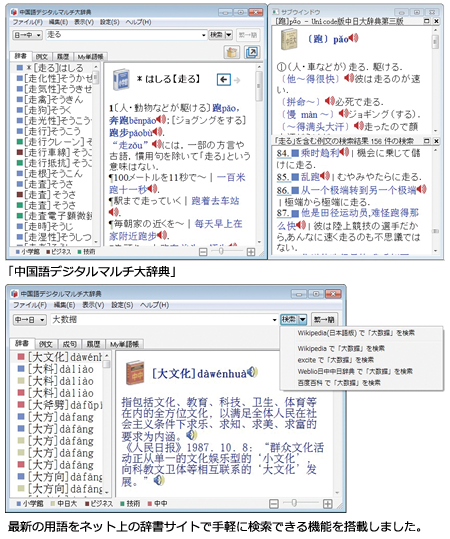Click the 繁→簡 button in bottom window
The height and width of the screenshot is (539, 450).
point(324,320)
